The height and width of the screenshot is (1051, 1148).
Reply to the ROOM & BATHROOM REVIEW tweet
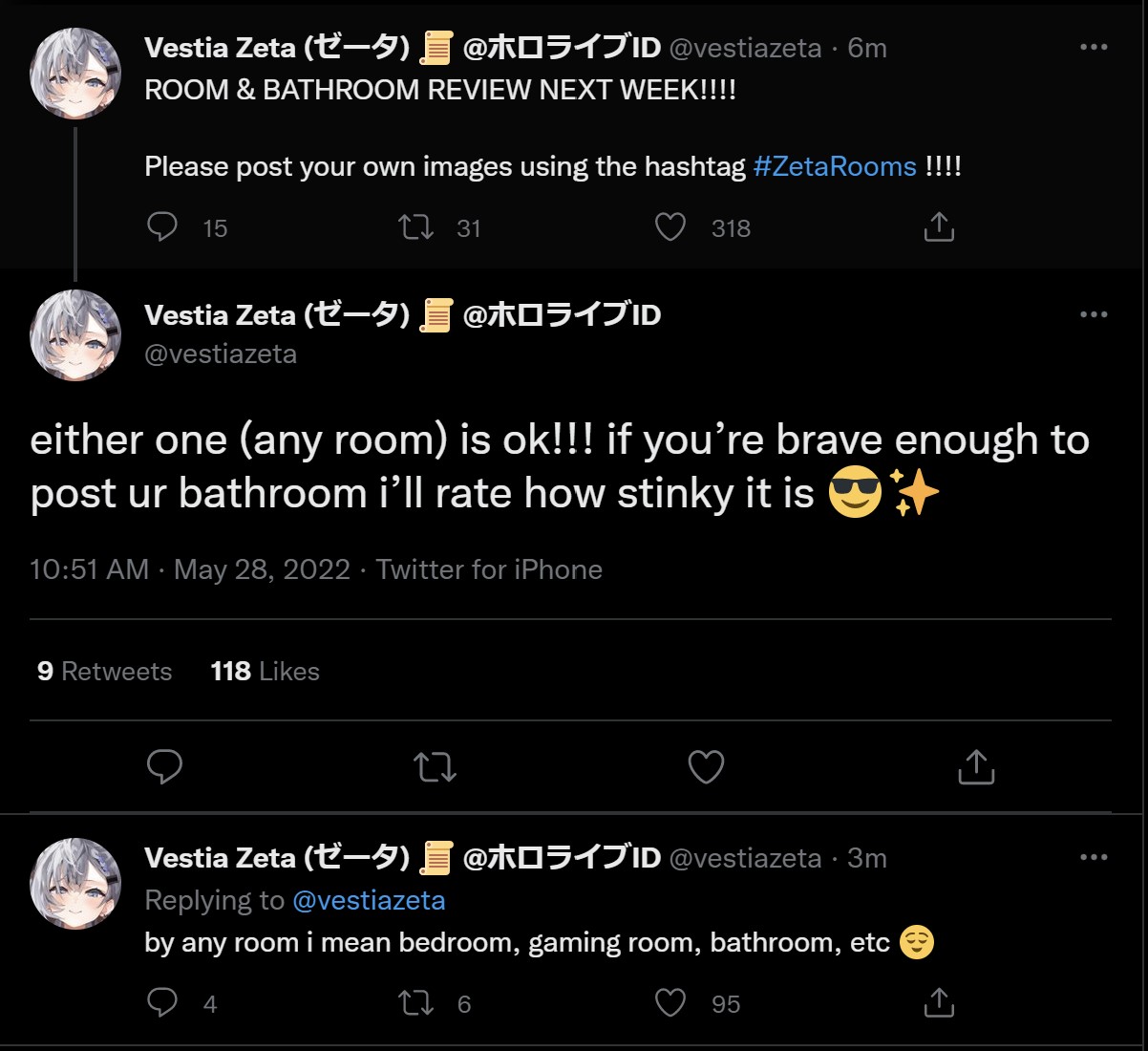pos(162,227)
